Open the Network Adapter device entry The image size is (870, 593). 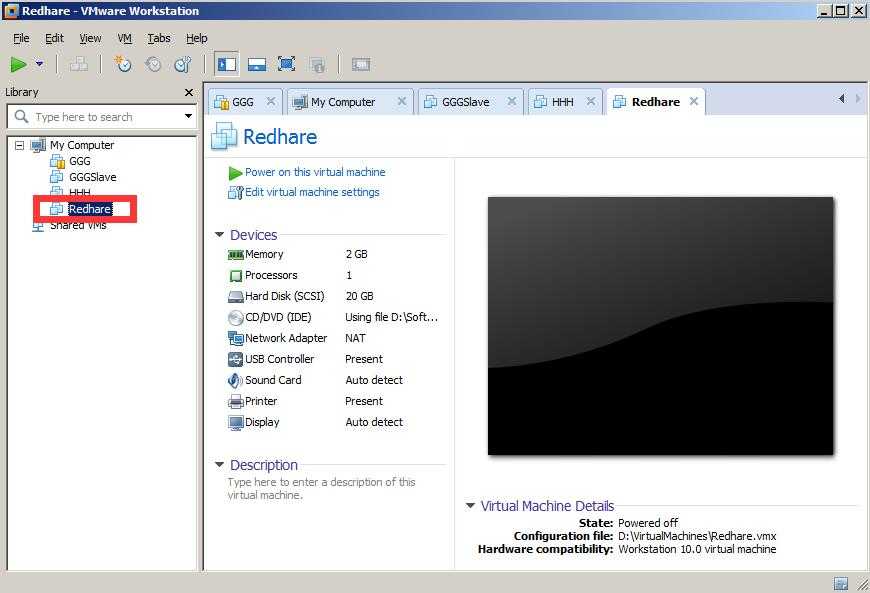coord(286,338)
